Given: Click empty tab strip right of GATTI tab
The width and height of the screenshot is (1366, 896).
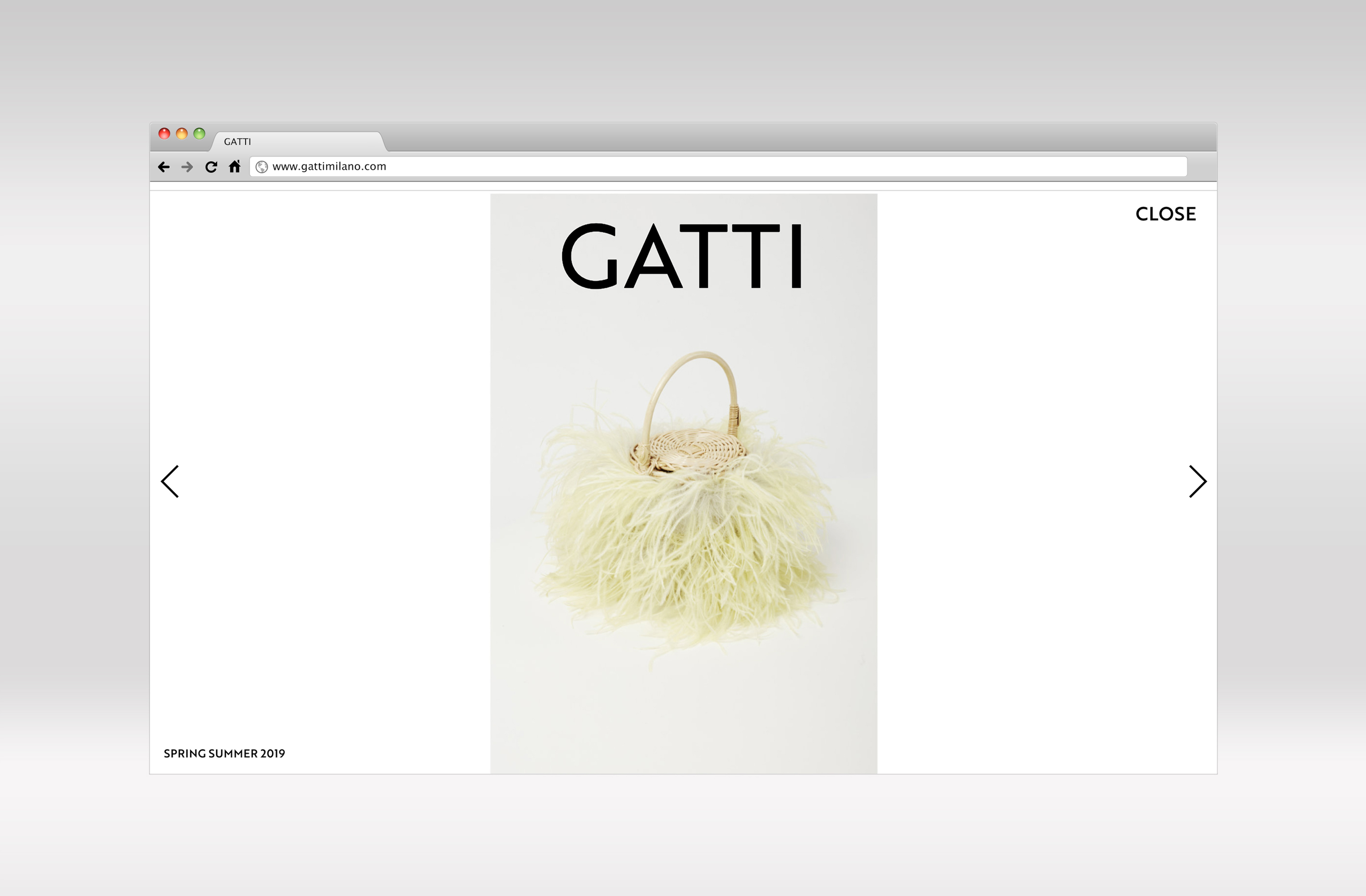Looking at the screenshot, I should (x=804, y=139).
